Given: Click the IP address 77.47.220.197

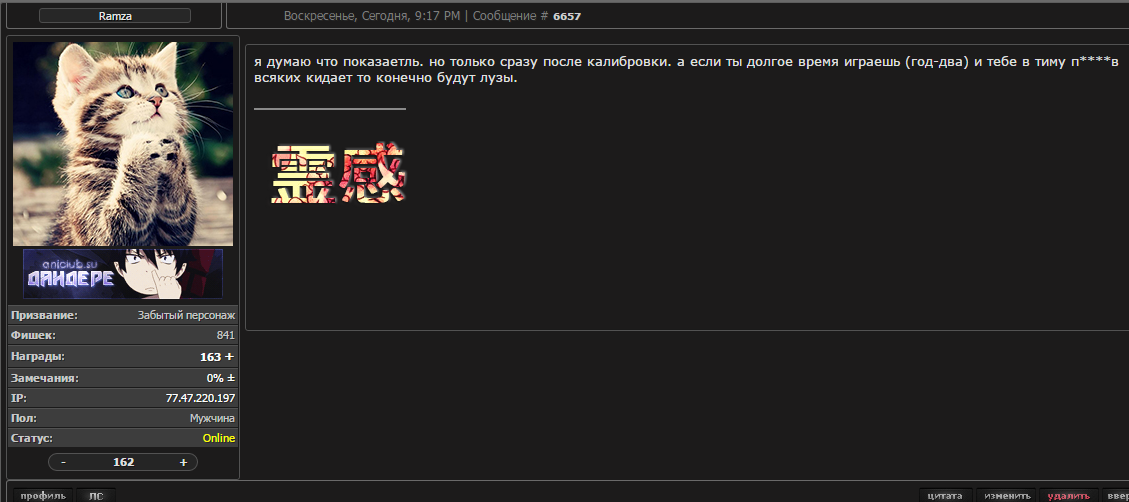Looking at the screenshot, I should coord(200,398).
